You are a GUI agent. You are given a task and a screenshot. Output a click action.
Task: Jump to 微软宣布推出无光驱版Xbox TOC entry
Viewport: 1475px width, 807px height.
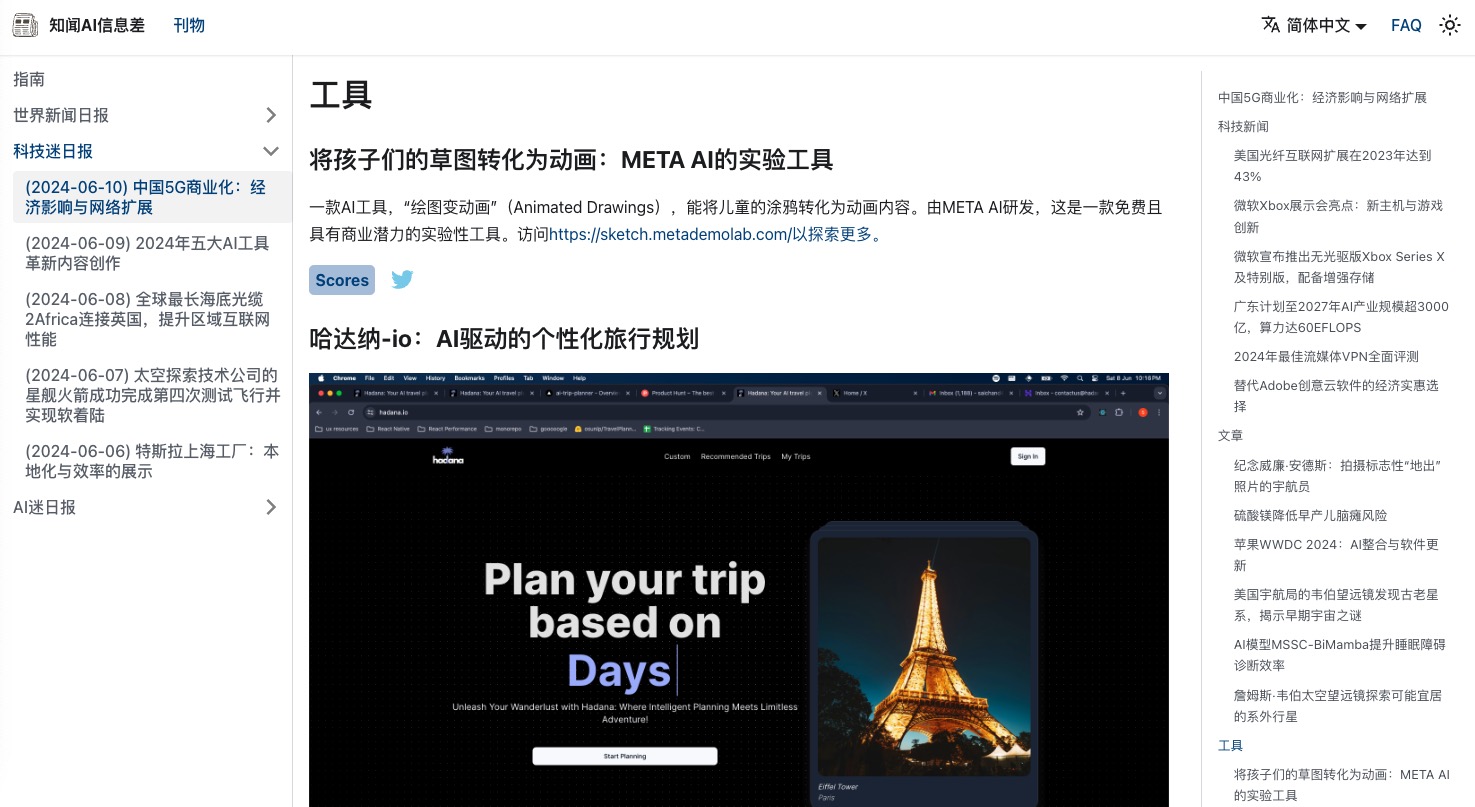coord(1340,266)
